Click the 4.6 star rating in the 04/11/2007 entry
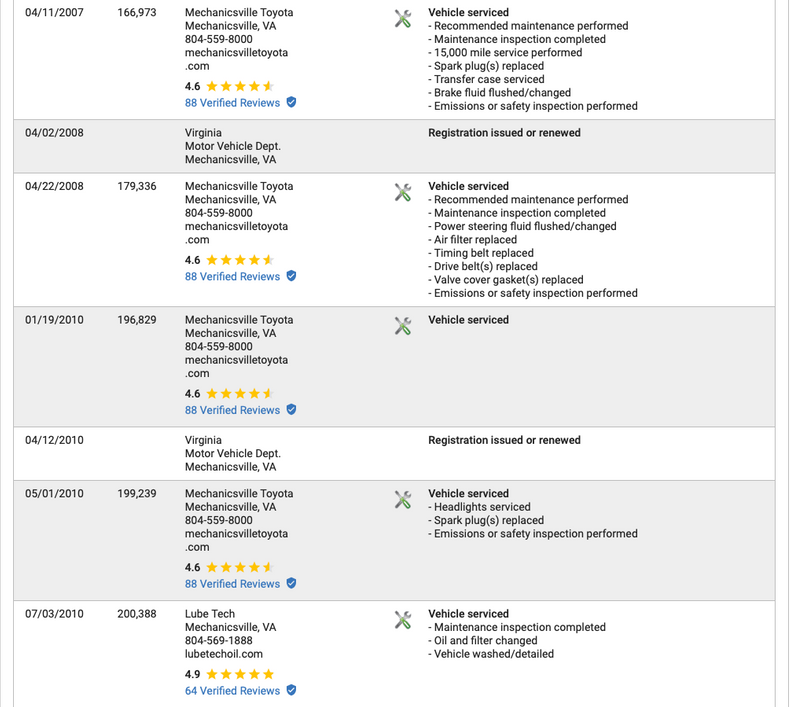 point(239,87)
